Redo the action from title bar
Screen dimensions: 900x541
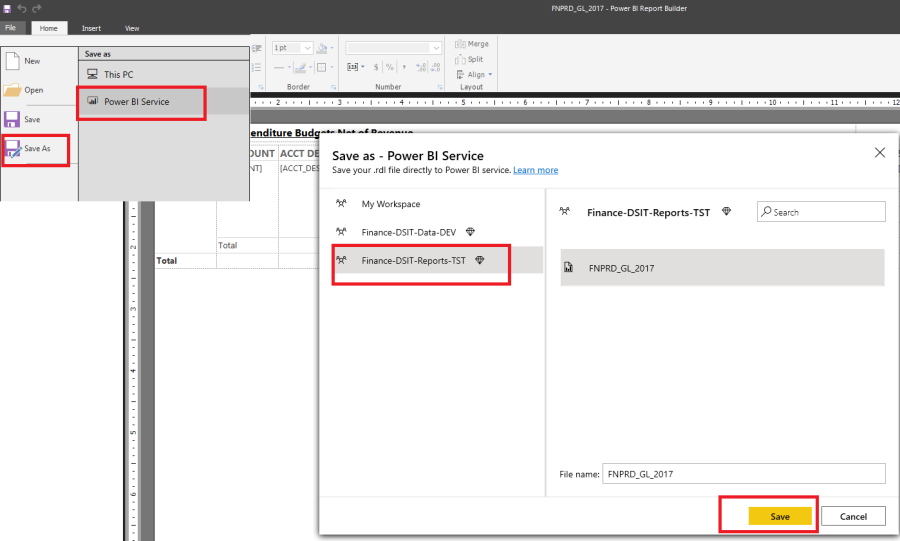click(x=37, y=9)
